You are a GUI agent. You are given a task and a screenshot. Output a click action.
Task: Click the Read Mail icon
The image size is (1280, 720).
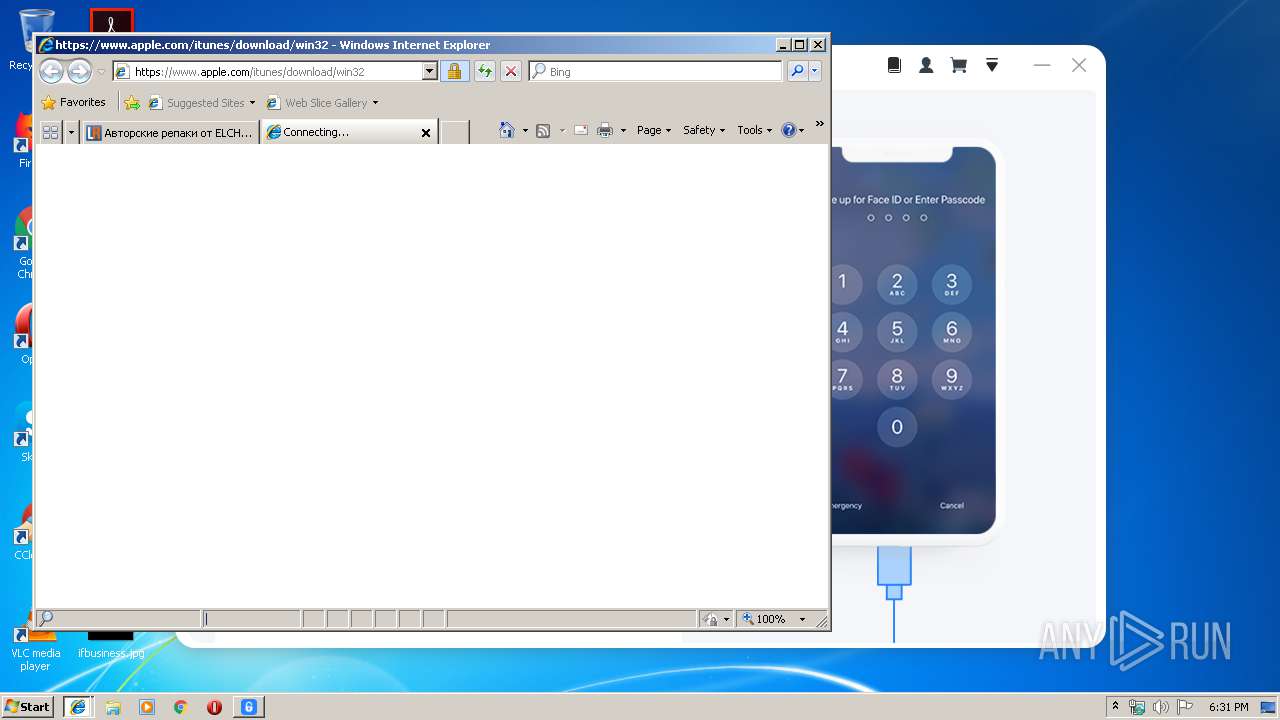[x=581, y=130]
